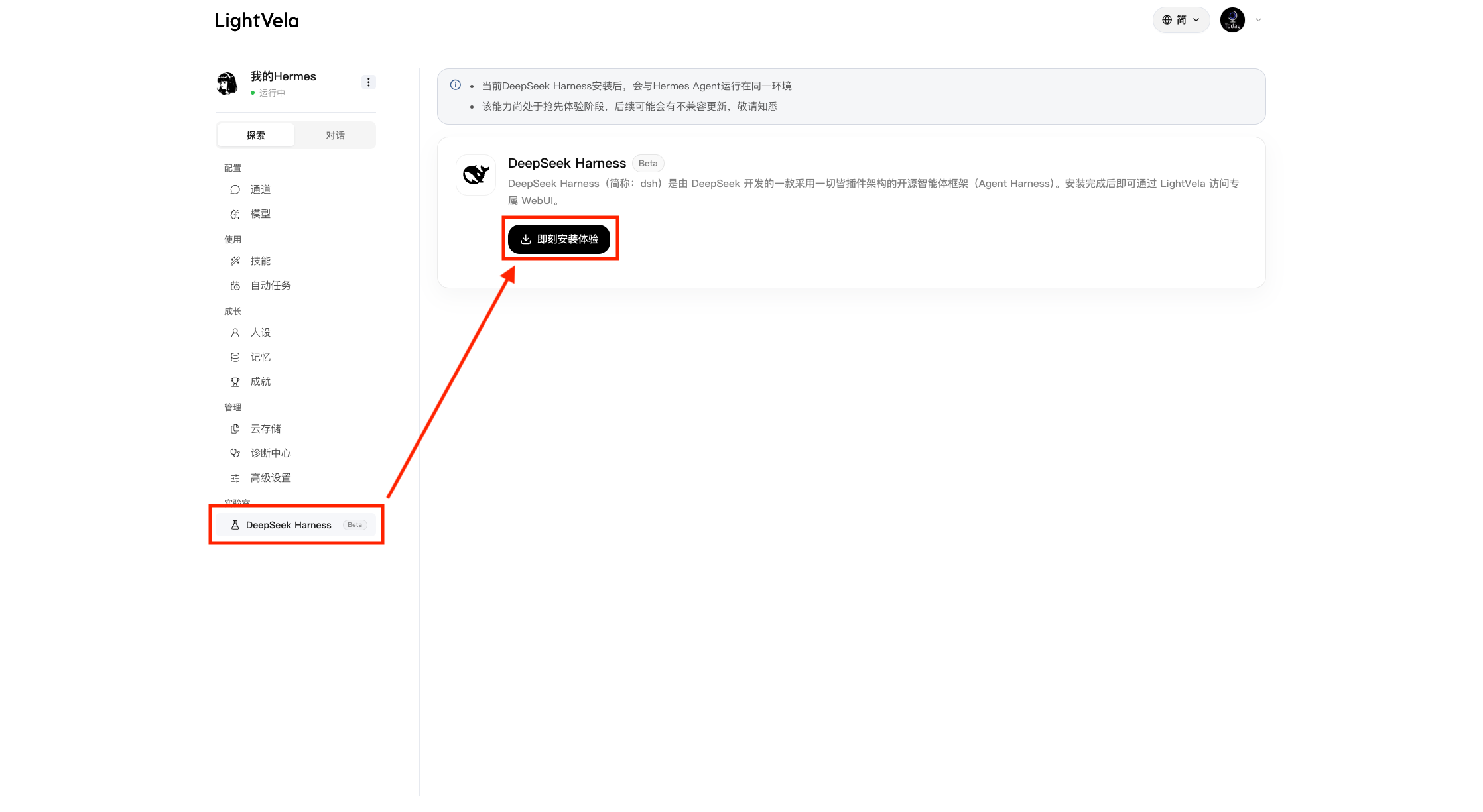Click the globe language icon

tap(1167, 20)
